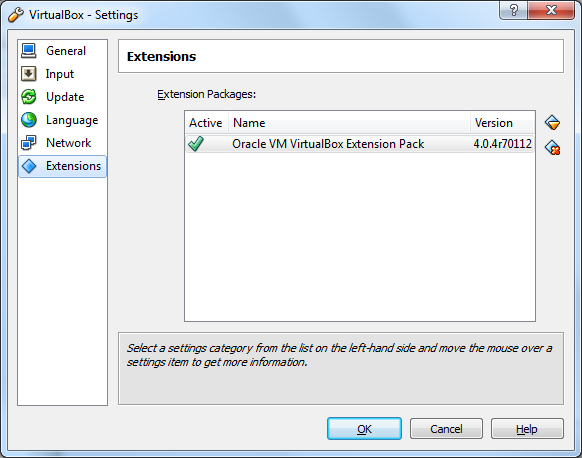Open the Language globe icon category

point(29,120)
